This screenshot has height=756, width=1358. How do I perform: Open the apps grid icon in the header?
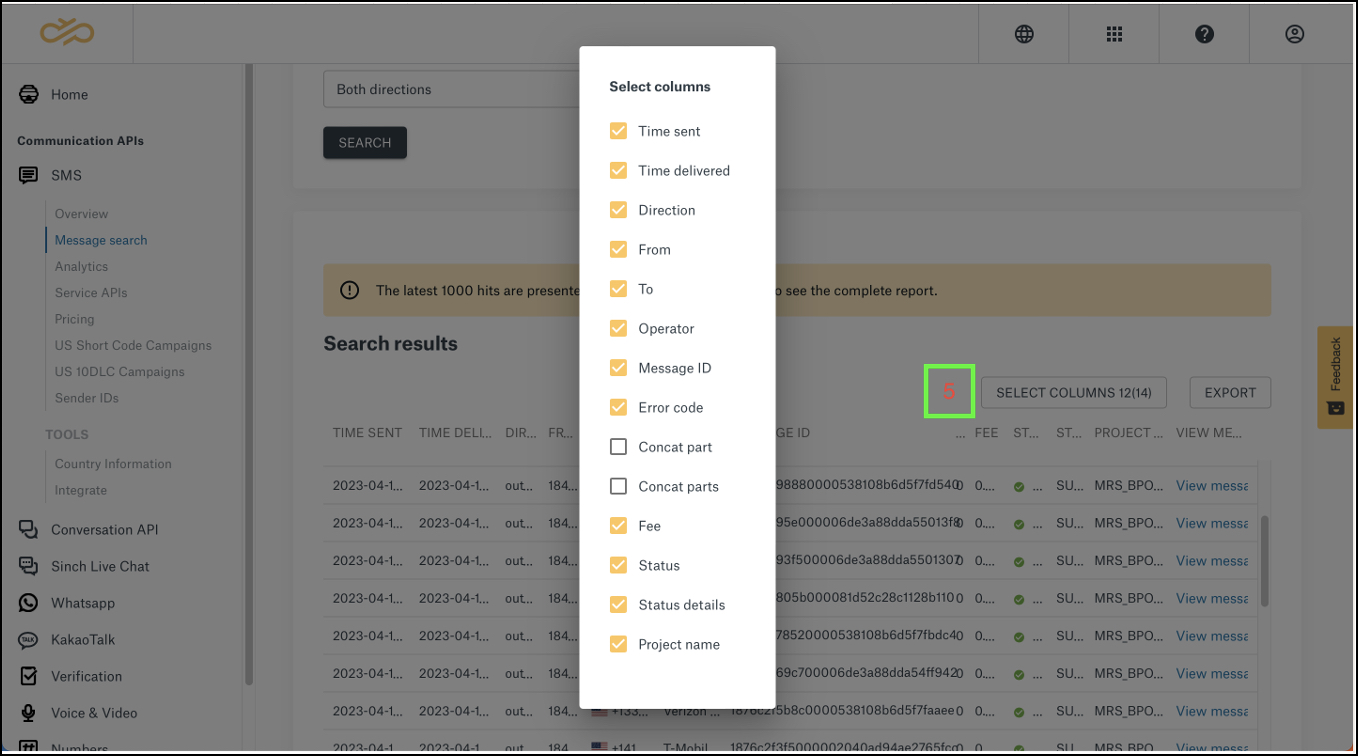[1114, 33]
